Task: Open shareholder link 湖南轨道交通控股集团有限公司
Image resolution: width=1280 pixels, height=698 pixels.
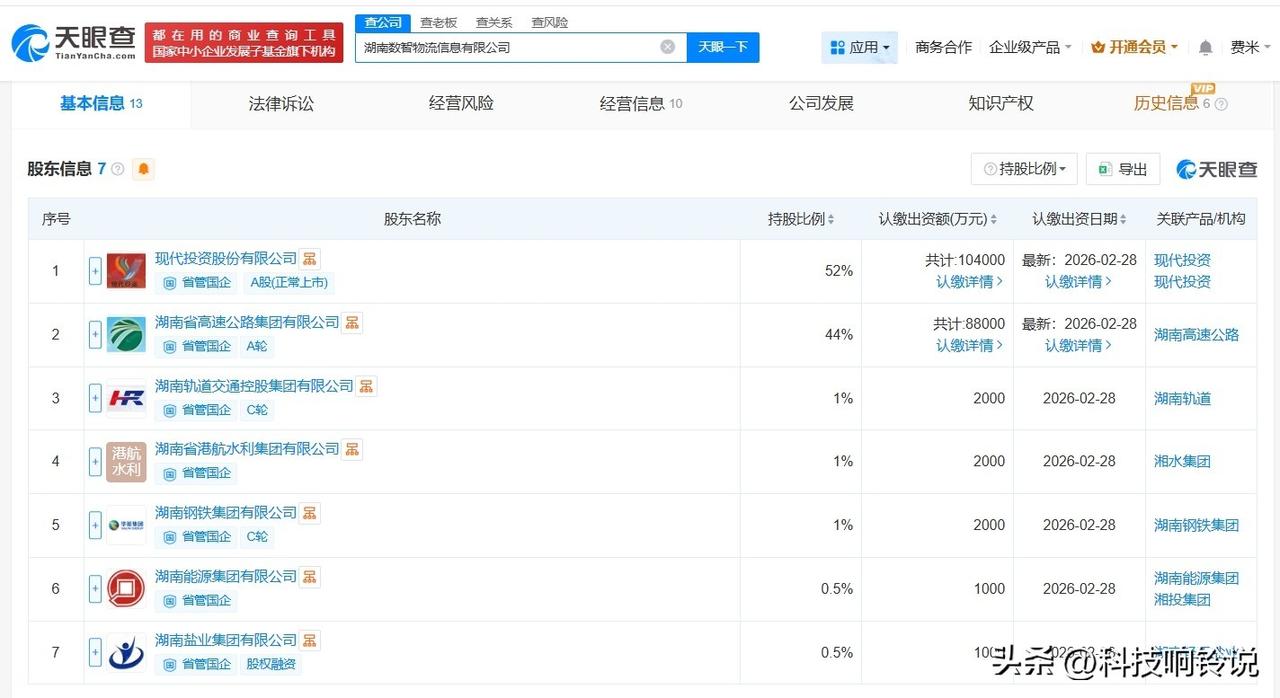Action: click(x=254, y=386)
